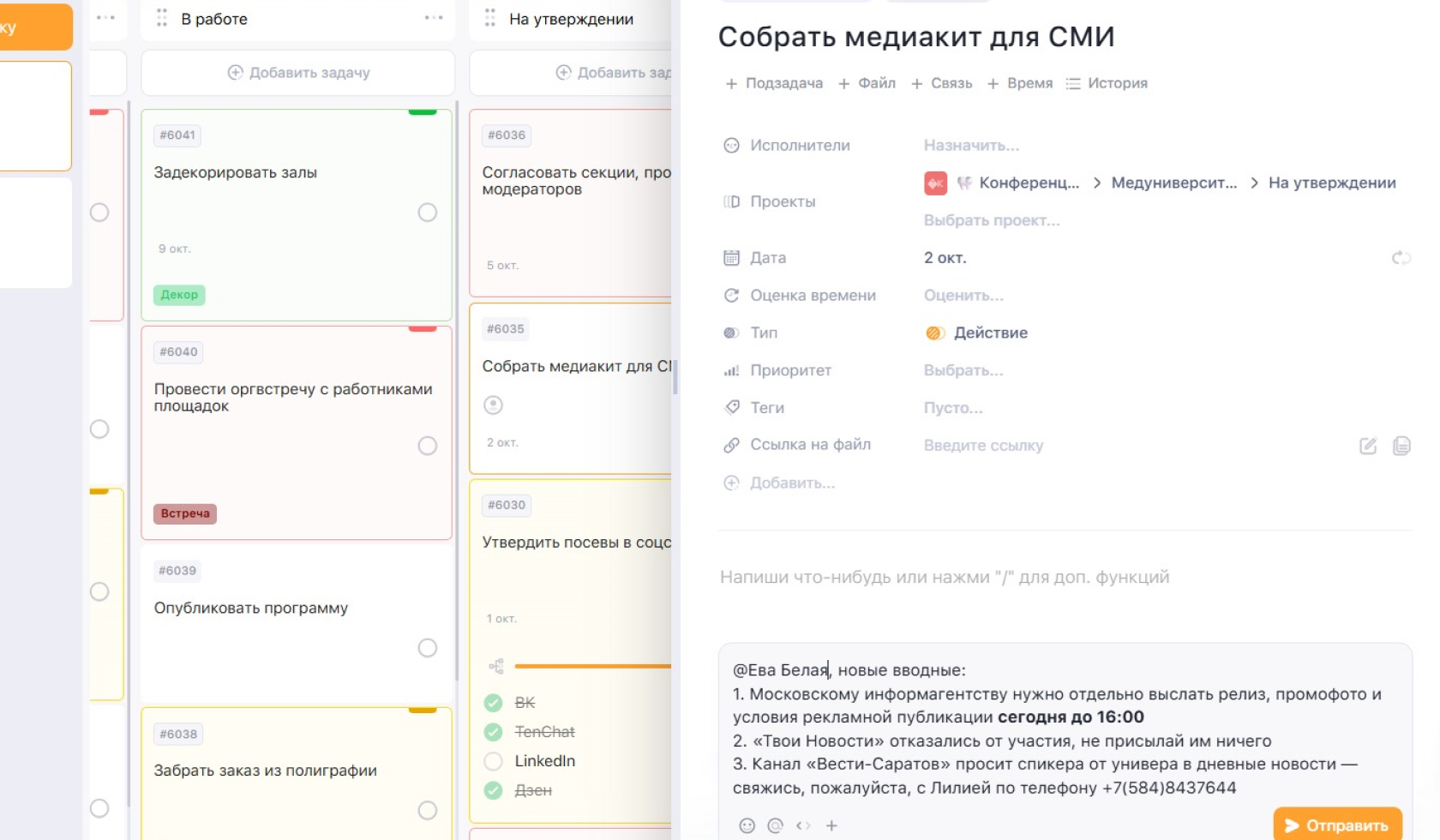Open the Теги Пусто... selector
This screenshot has height=840, width=1440.
click(953, 408)
